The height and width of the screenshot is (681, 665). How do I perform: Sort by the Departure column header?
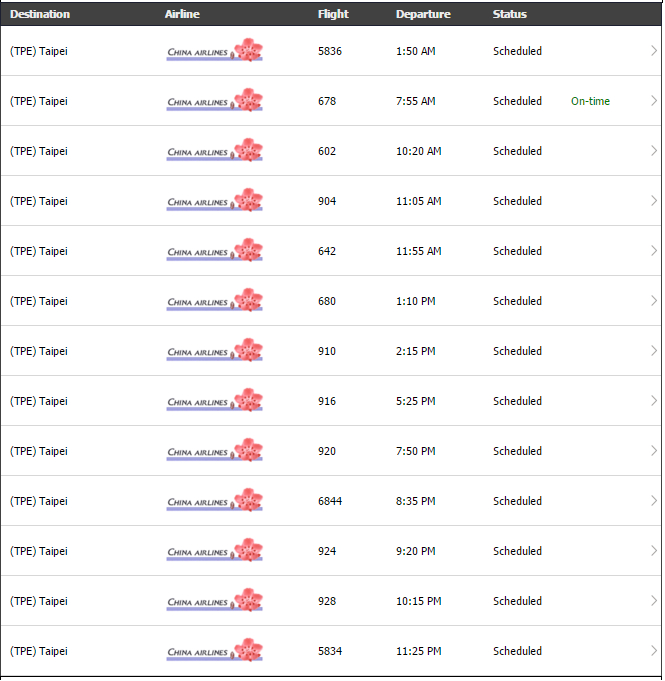[x=423, y=14]
